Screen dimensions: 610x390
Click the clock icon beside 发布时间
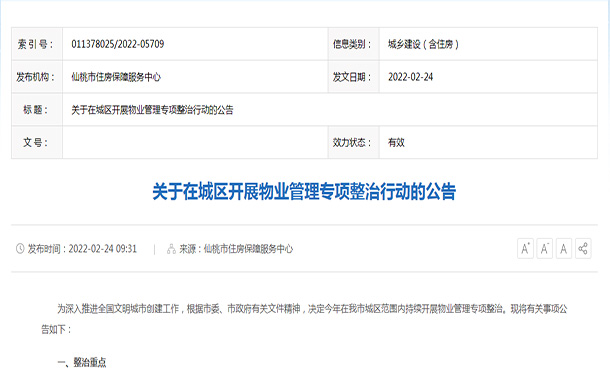[x=20, y=248]
